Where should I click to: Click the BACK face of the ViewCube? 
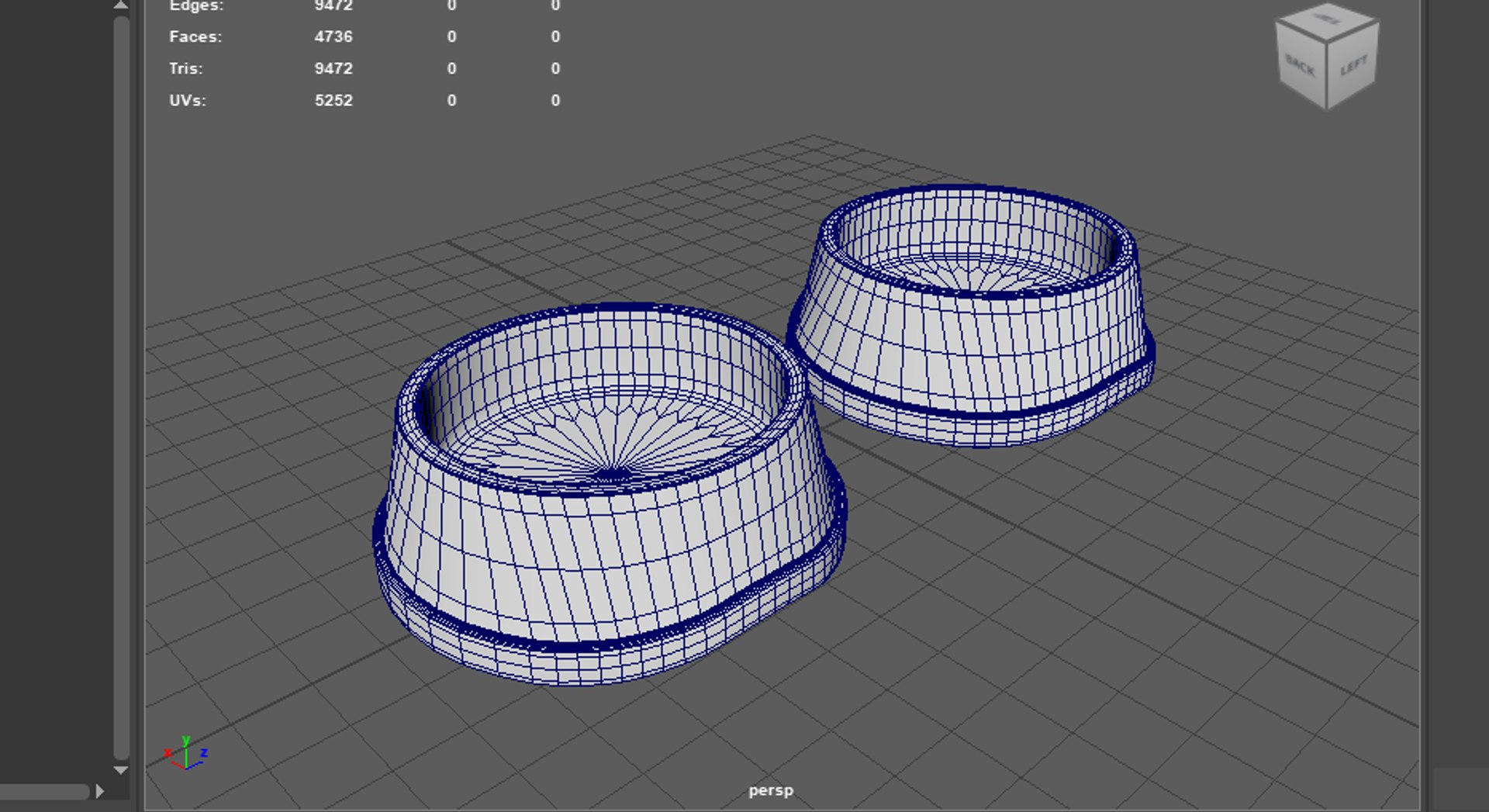(1301, 67)
